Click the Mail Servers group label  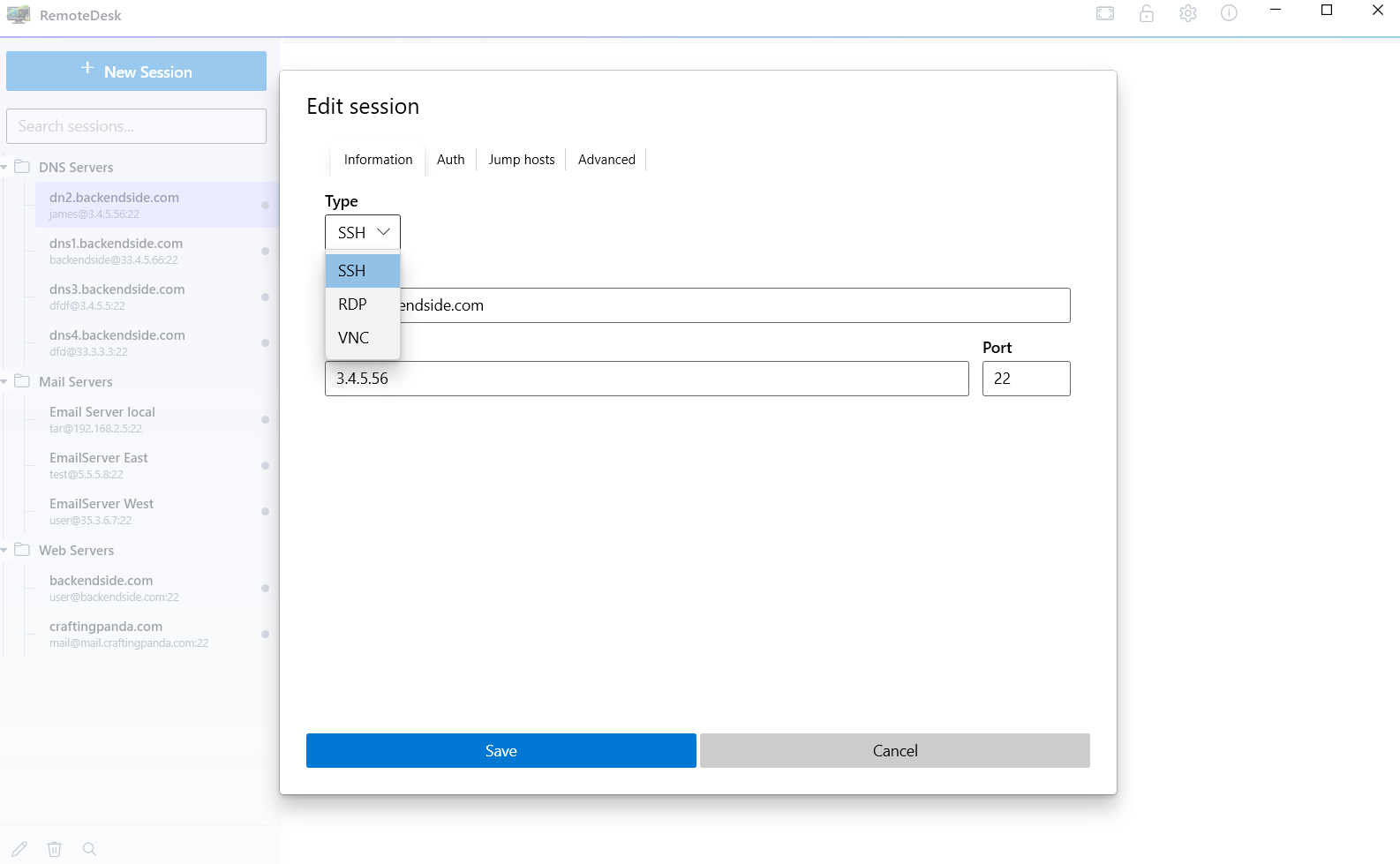tap(76, 382)
